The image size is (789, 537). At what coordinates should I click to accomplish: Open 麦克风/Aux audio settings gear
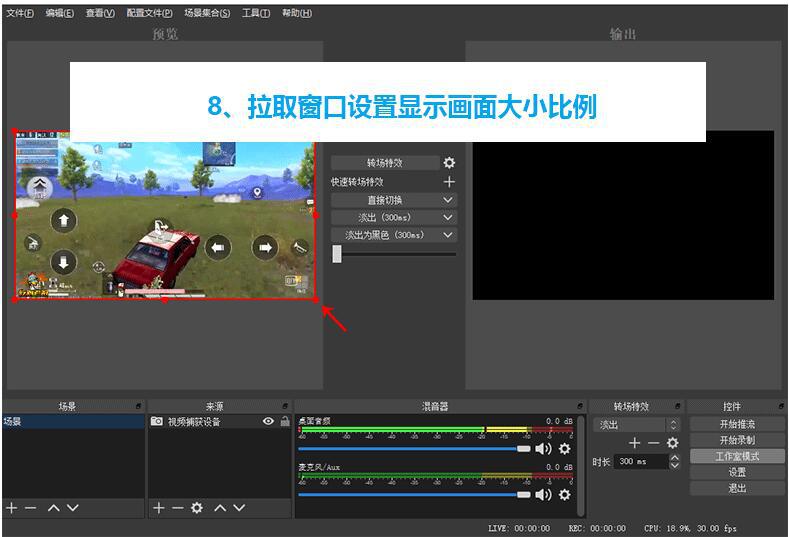click(x=565, y=495)
